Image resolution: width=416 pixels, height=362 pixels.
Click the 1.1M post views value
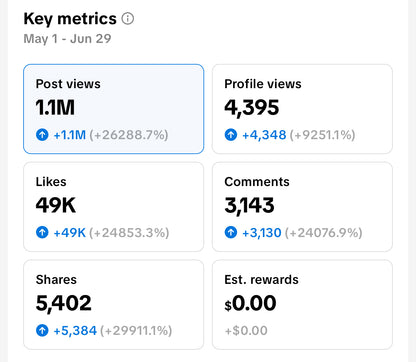click(55, 108)
